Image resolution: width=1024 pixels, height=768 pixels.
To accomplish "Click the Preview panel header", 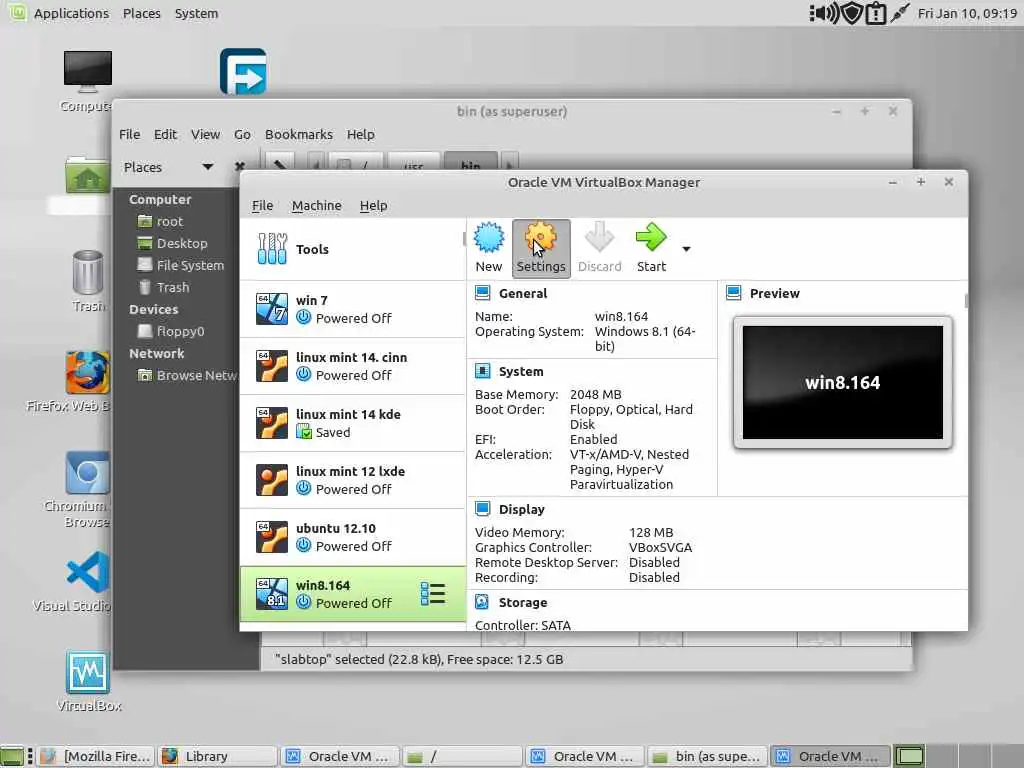I will click(775, 293).
